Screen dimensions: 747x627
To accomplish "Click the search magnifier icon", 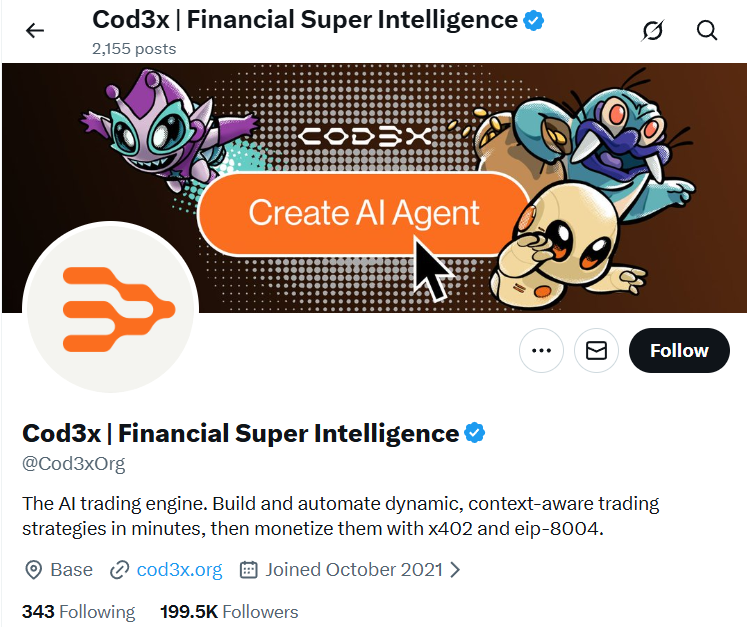I will click(x=707, y=30).
